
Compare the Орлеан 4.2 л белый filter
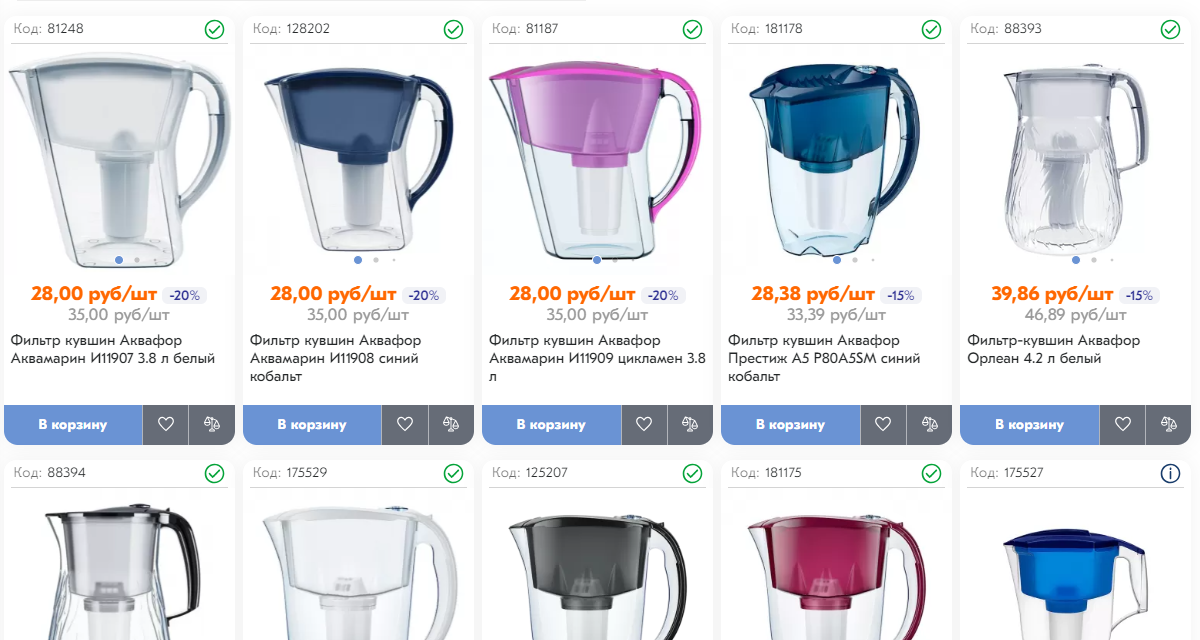pos(1168,424)
